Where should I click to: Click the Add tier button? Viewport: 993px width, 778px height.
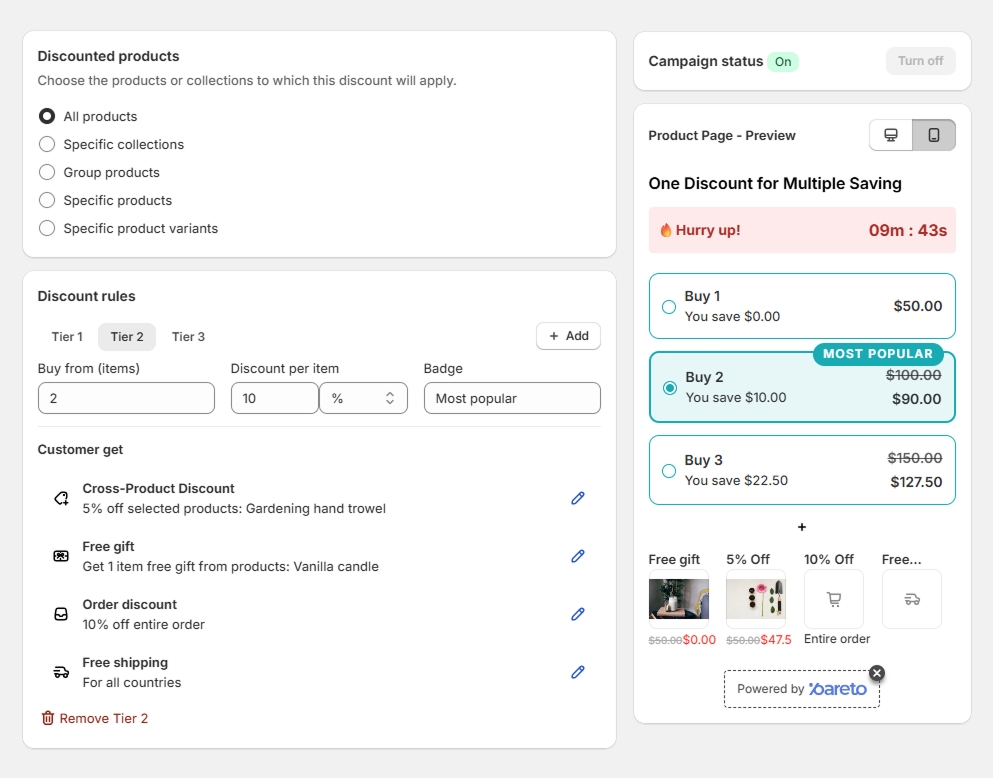point(568,336)
